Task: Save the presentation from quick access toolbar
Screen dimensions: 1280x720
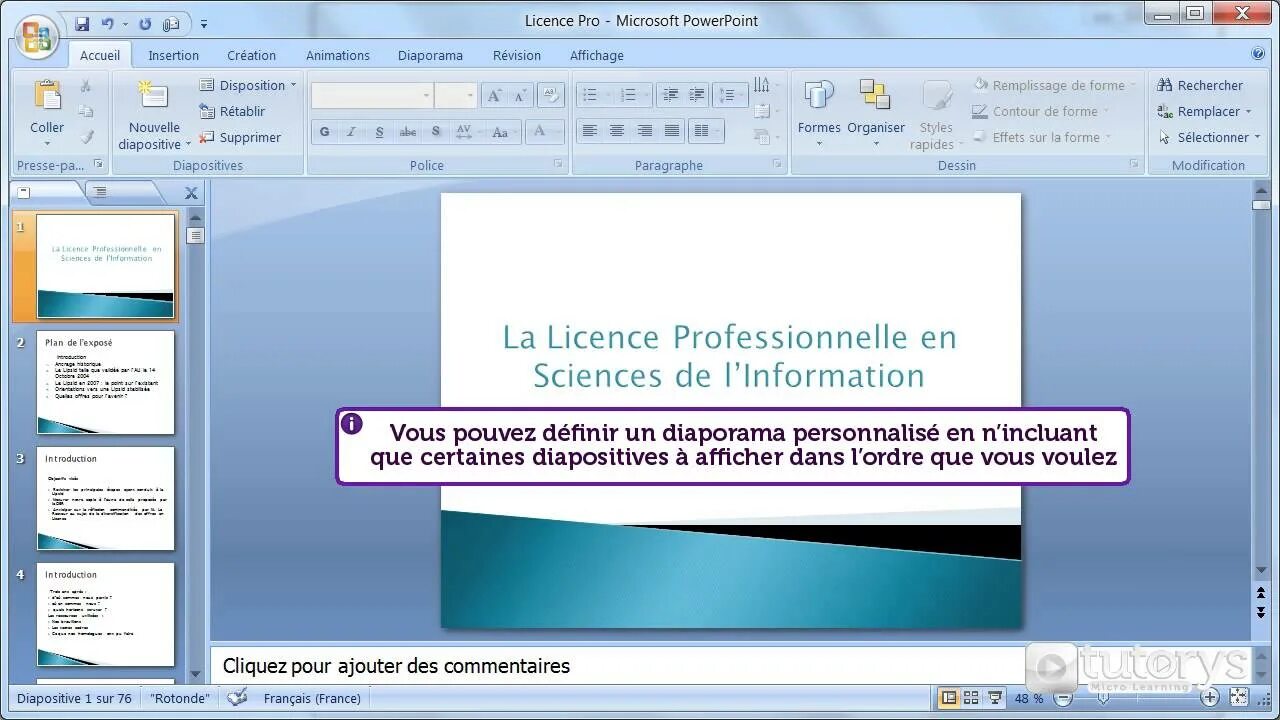Action: point(82,23)
